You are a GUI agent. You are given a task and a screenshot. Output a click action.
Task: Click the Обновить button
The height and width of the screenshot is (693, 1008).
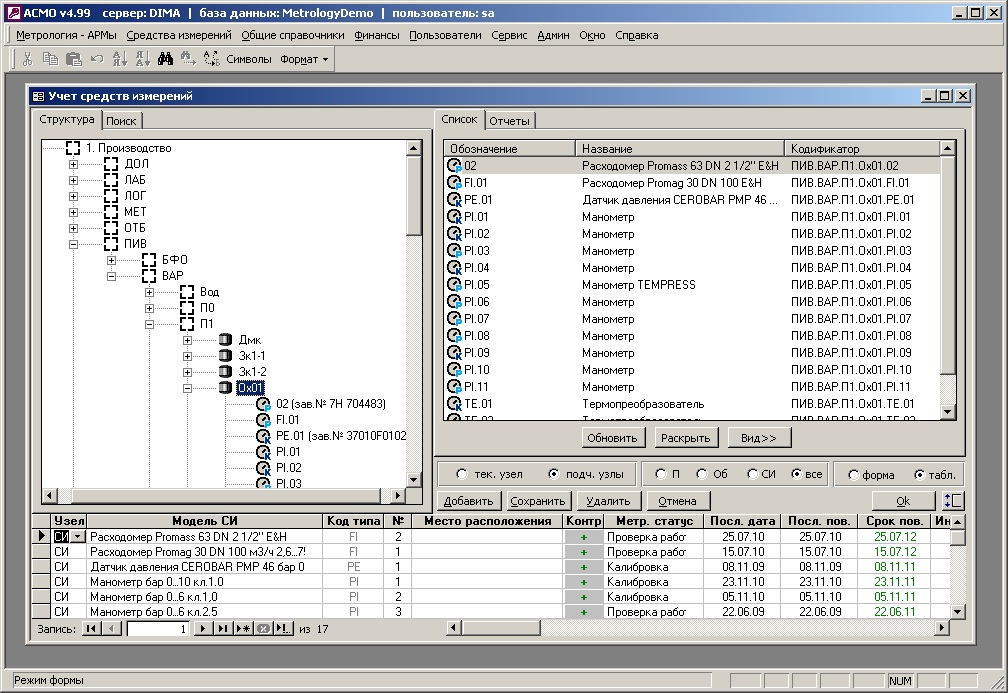coord(612,438)
